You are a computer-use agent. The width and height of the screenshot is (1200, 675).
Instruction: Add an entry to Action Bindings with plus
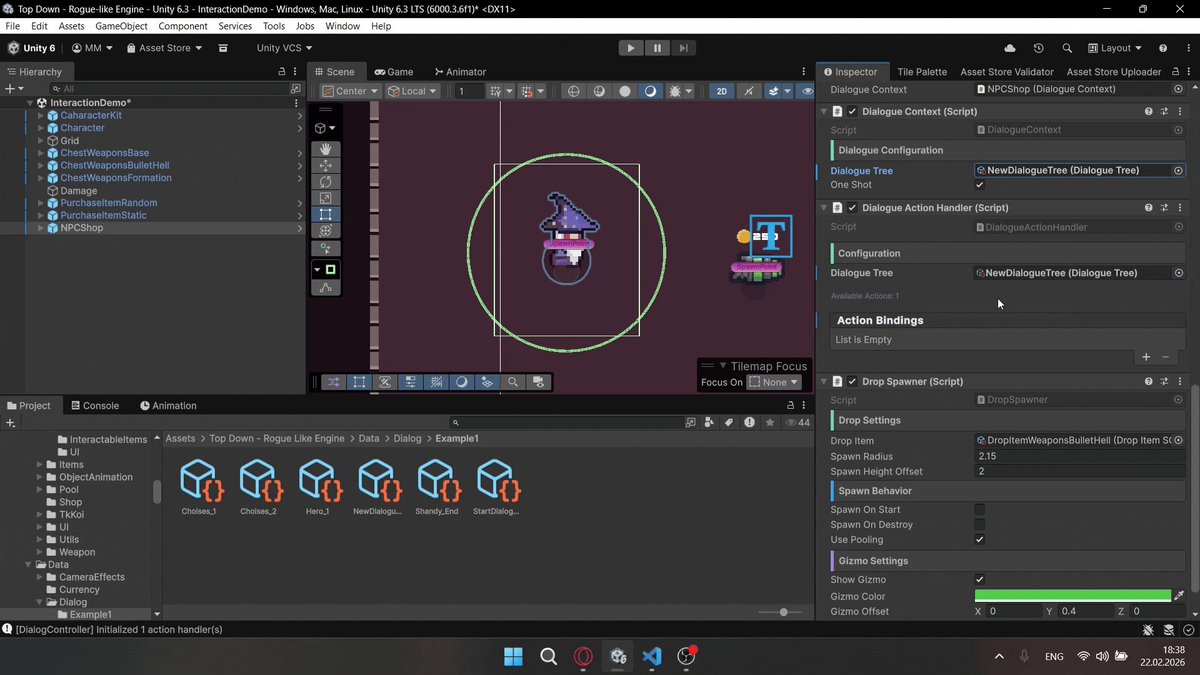click(1146, 357)
